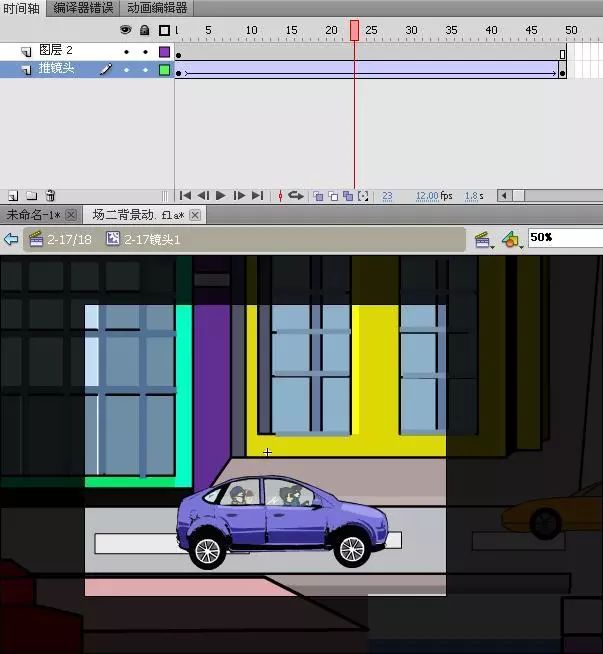603x654 pixels.
Task: Toggle show/hide all layers eye icon
Action: (126, 30)
